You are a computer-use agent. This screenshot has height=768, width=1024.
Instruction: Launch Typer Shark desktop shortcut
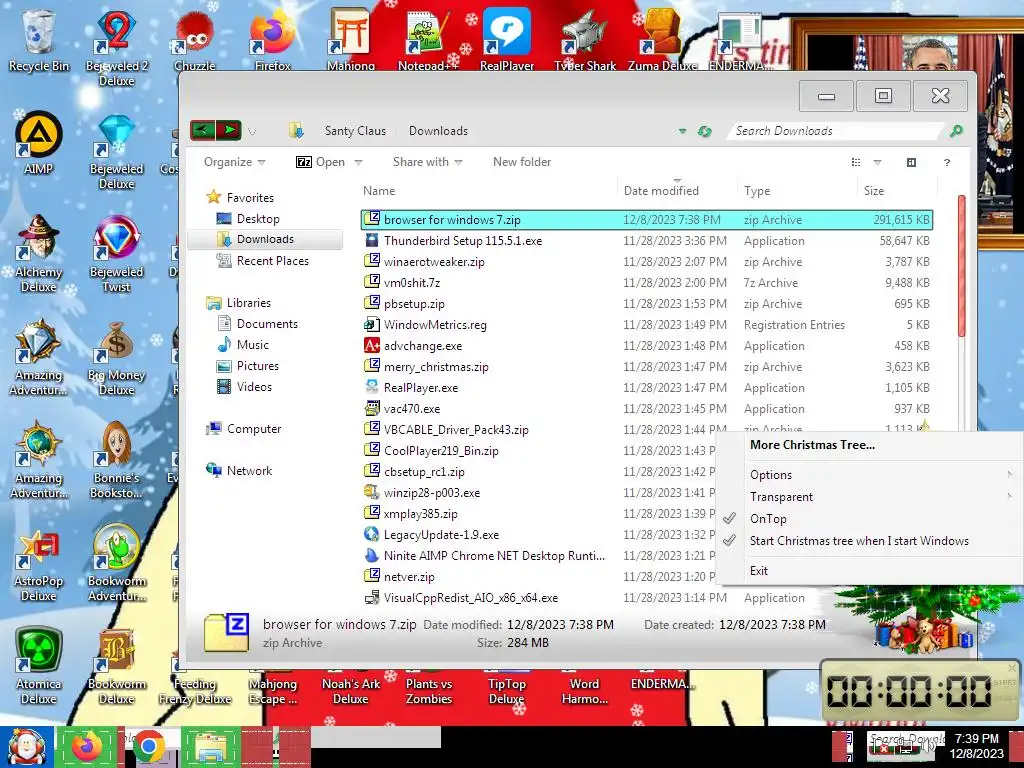[584, 38]
